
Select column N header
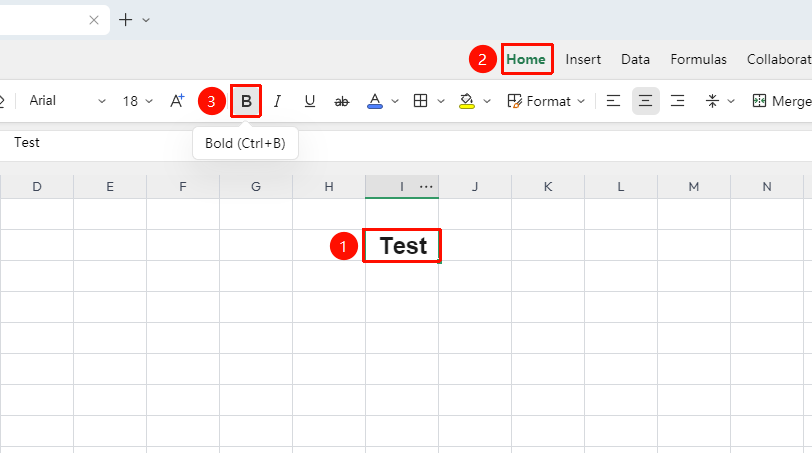click(x=767, y=187)
